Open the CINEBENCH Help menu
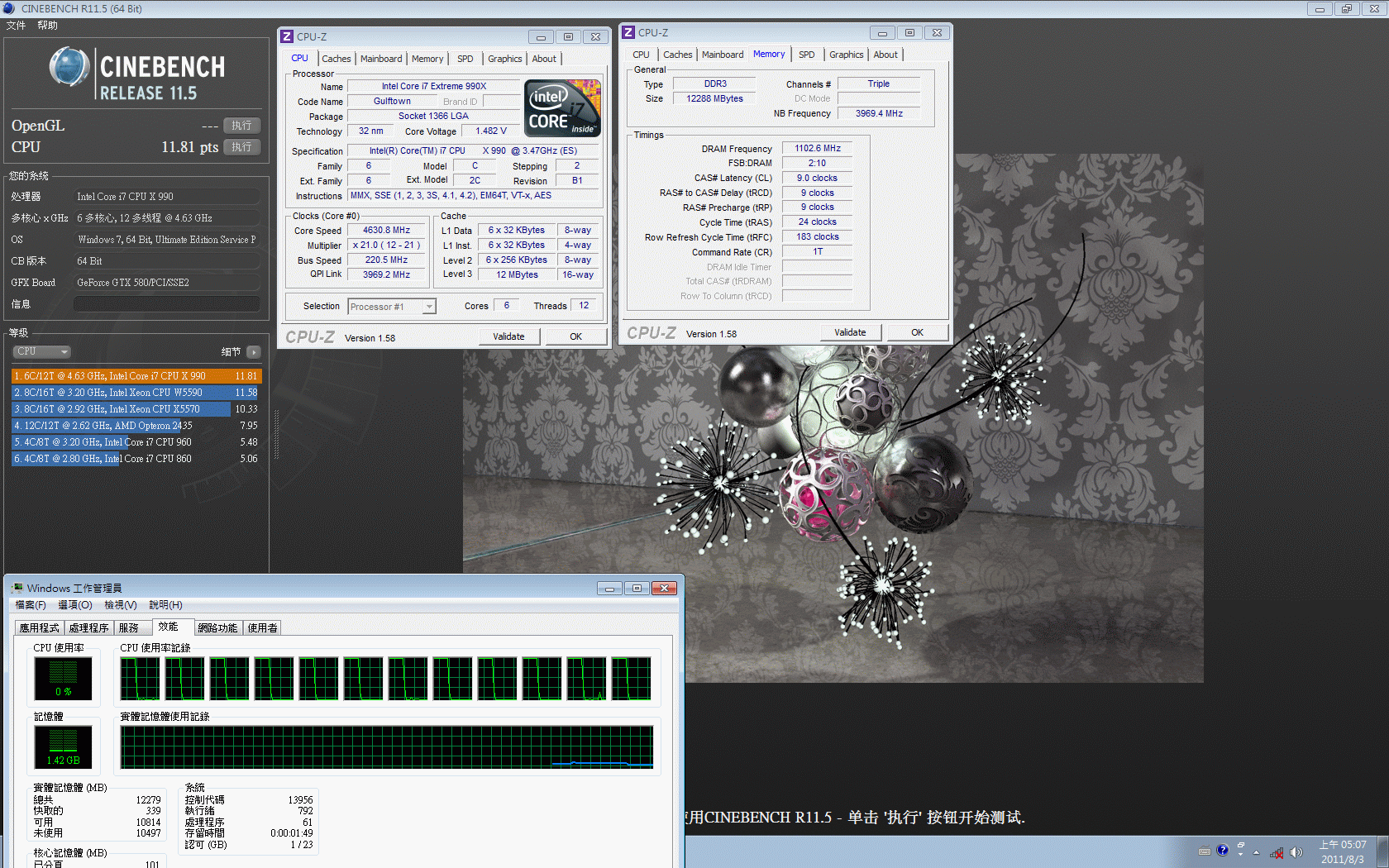 [47, 26]
